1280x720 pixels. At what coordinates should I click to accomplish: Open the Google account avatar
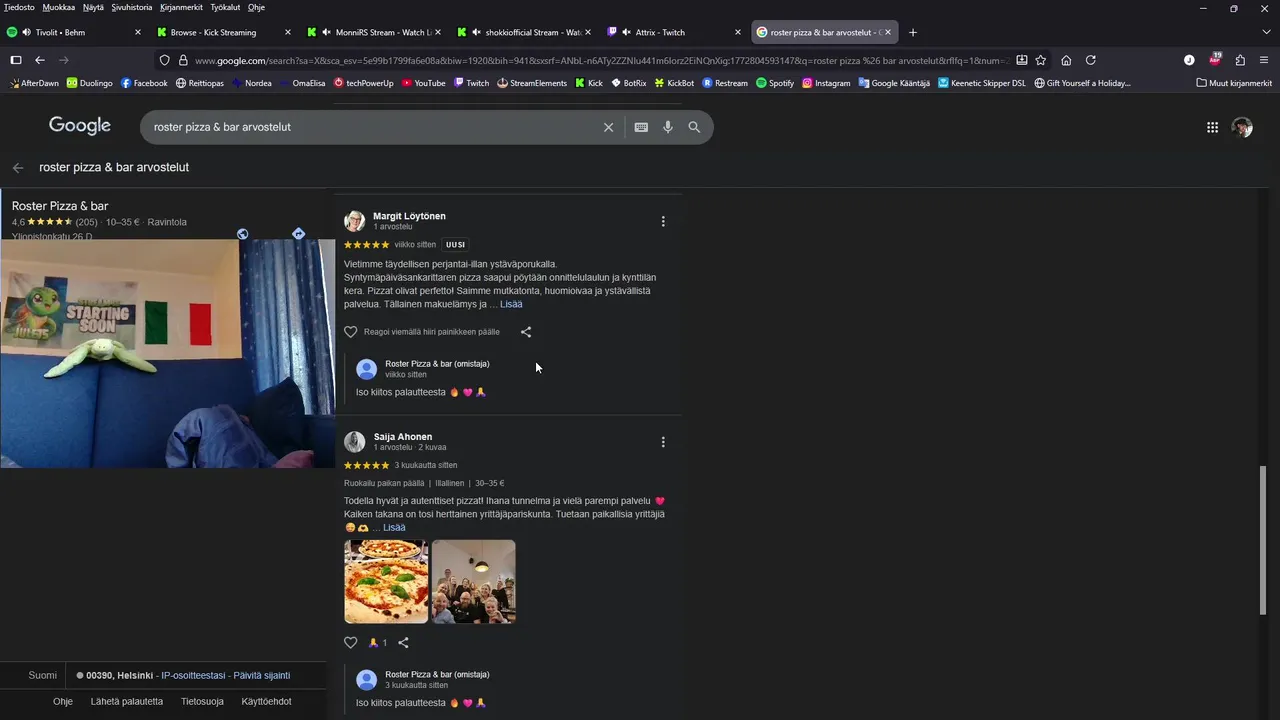point(1242,127)
